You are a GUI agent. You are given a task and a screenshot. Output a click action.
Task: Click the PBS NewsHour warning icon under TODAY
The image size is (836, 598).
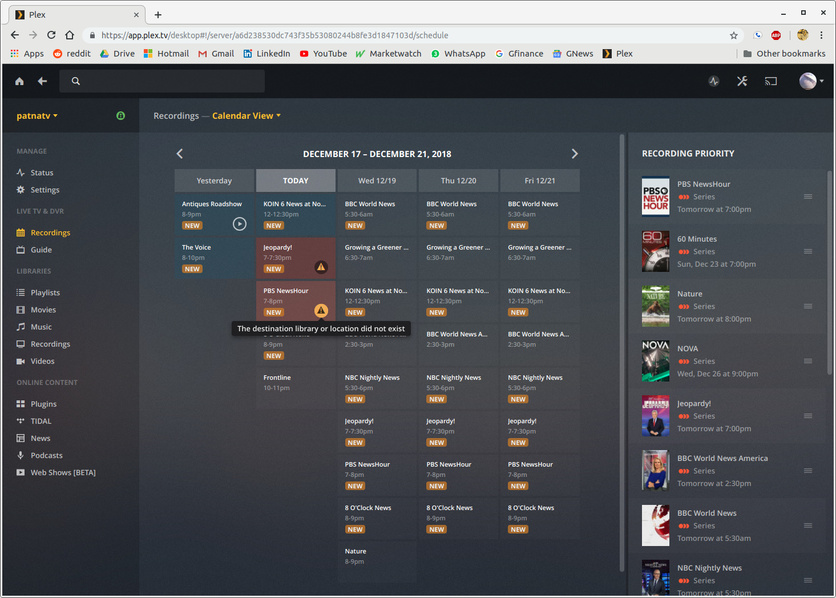321,310
